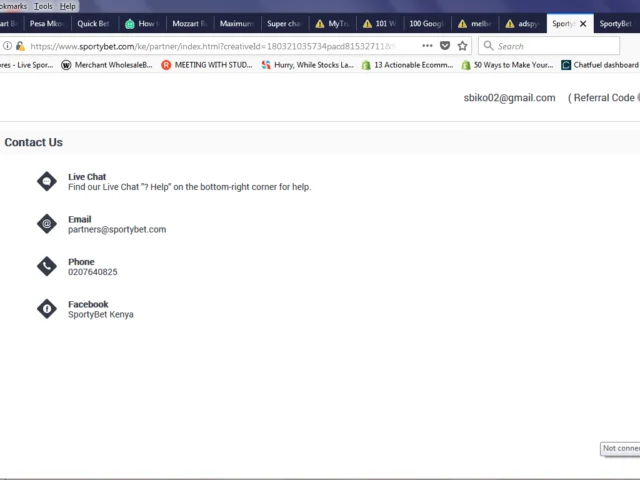Switch to the Maximum tab

(x=236, y=24)
